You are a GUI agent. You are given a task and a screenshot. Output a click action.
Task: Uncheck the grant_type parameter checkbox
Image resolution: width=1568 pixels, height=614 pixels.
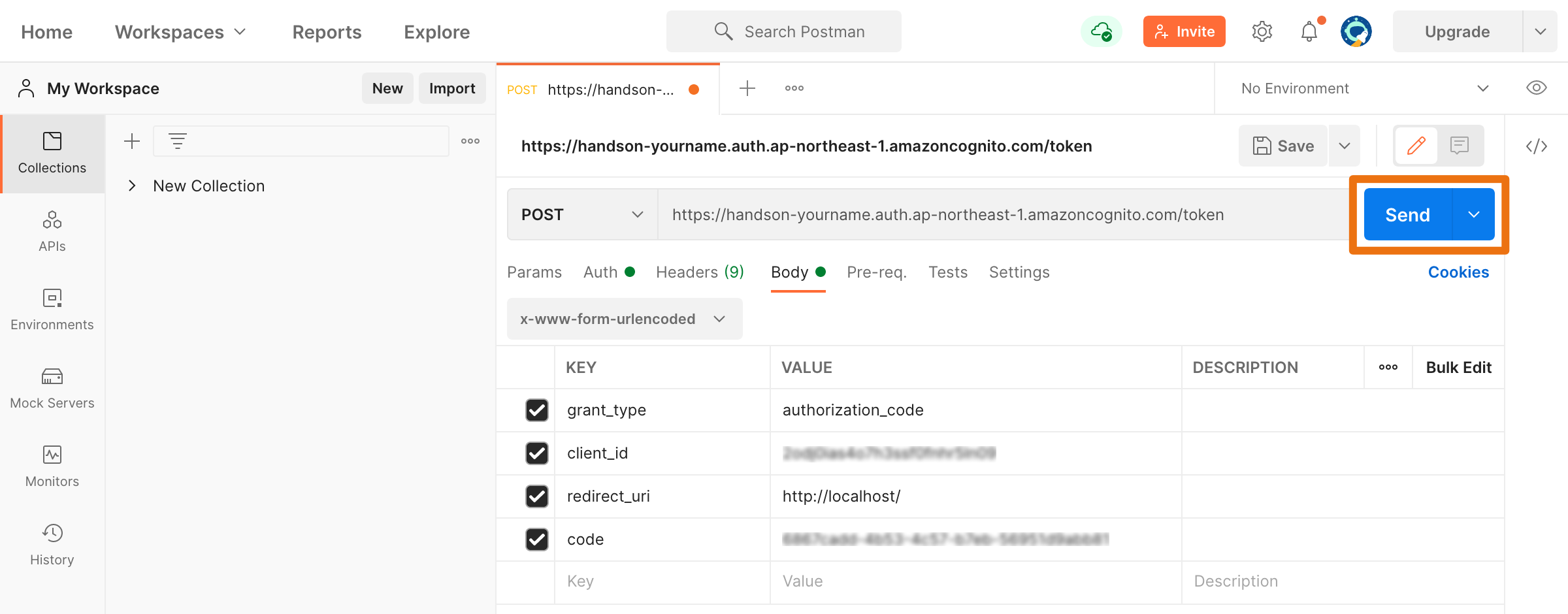click(x=537, y=410)
